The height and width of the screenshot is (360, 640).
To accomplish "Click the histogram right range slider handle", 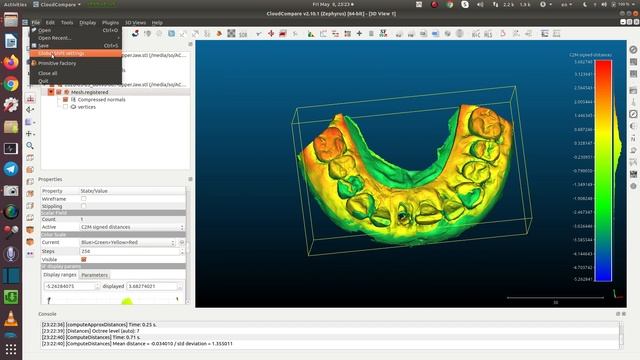I will [x=177, y=300].
